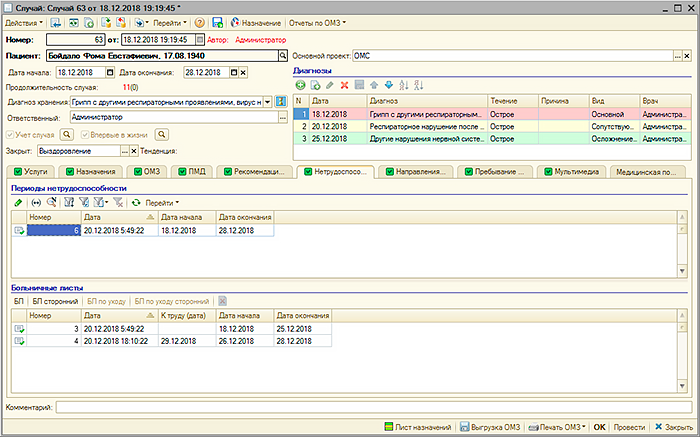
Task: Clear the Дата окончания field with X
Action: pos(244,73)
